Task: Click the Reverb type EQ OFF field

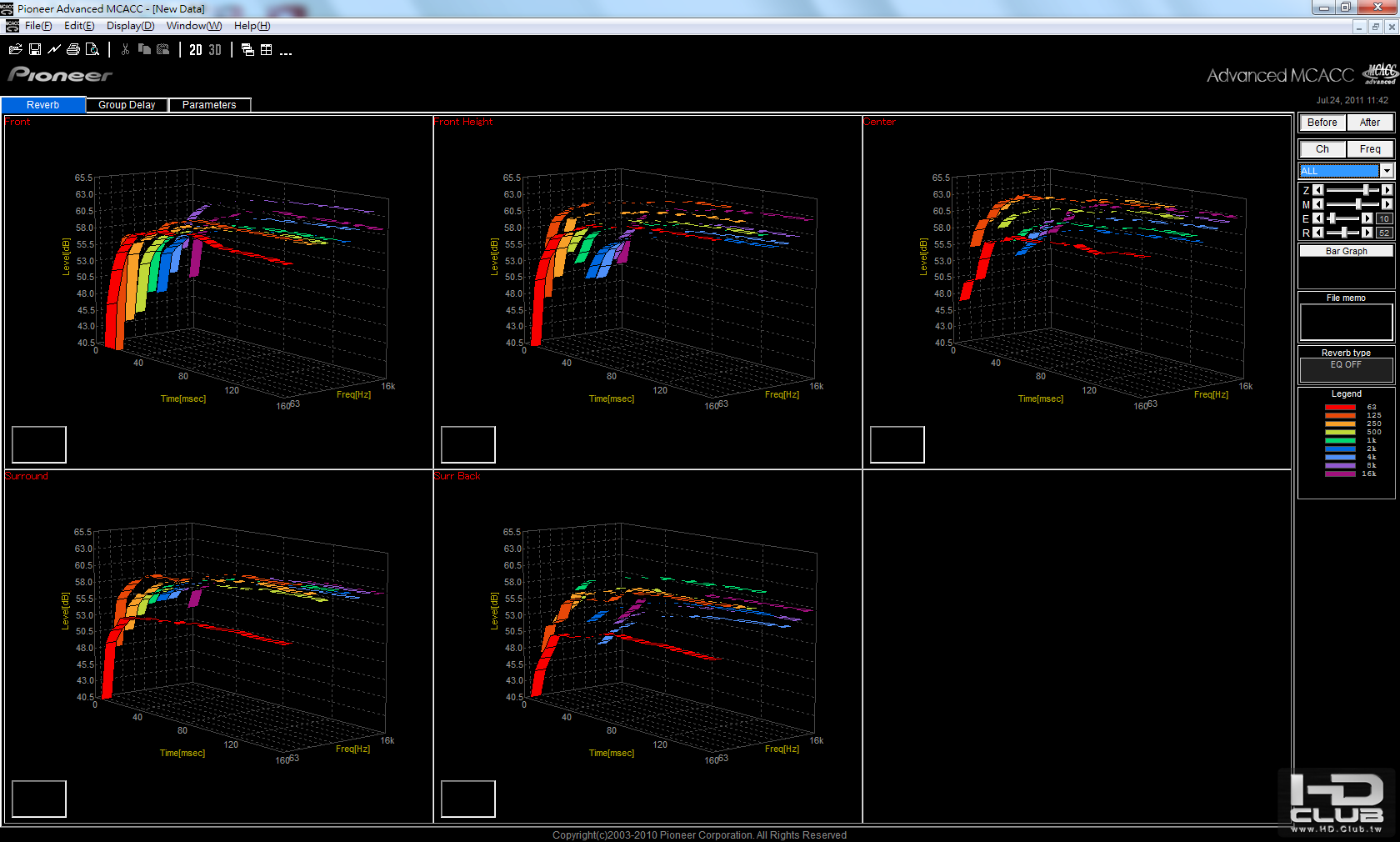Action: point(1346,369)
